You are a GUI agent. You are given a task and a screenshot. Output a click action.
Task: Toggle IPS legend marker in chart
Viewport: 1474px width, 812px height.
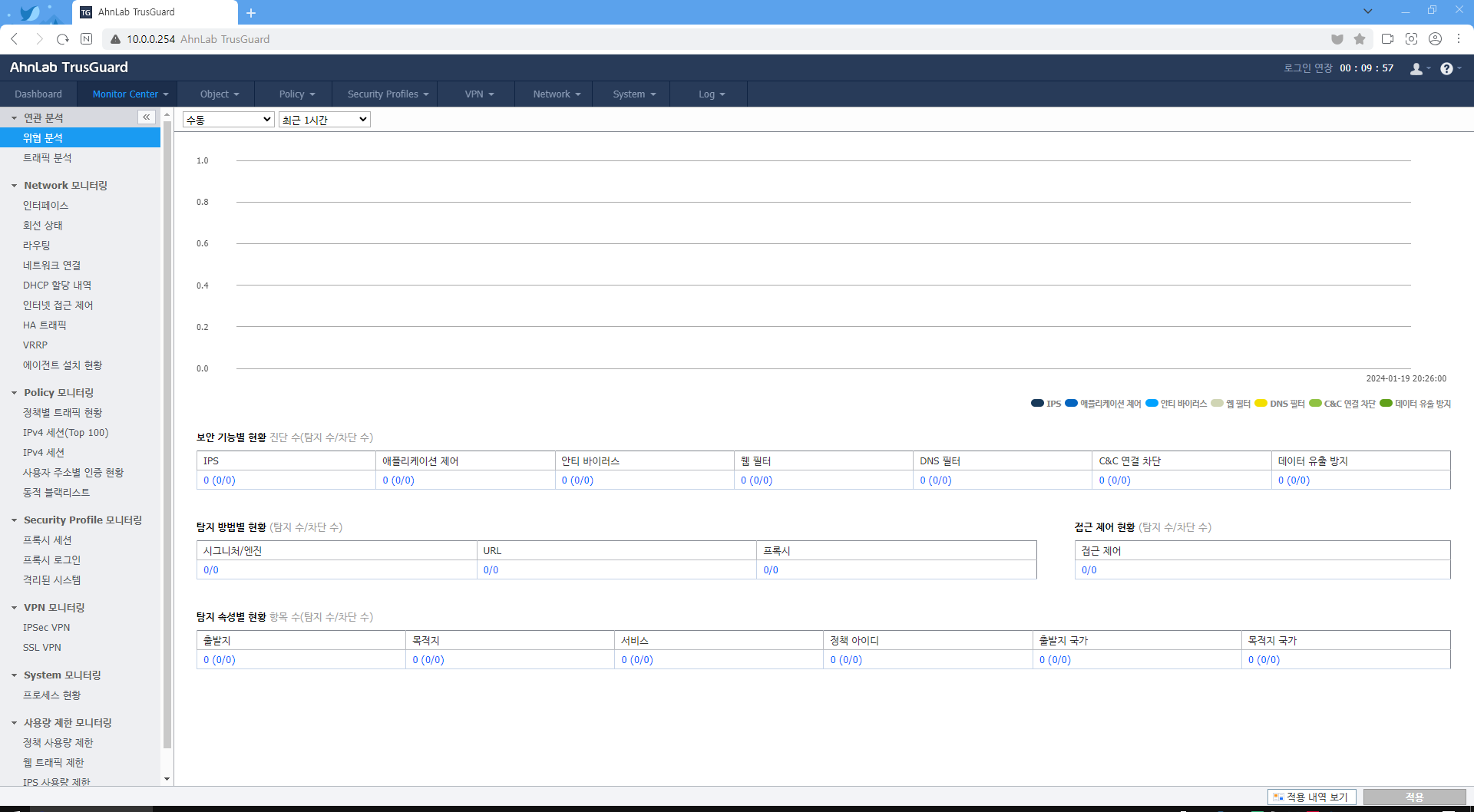click(x=1037, y=403)
